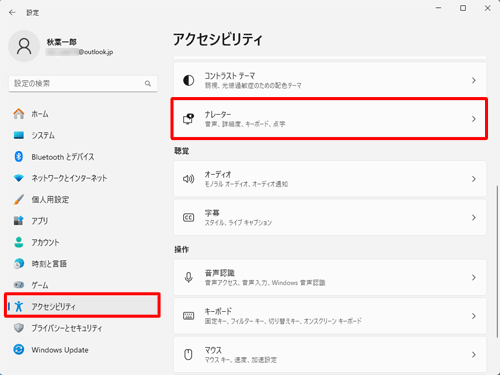Expand the キーボード row chevron
This screenshot has width=500, height=375.
point(474,316)
